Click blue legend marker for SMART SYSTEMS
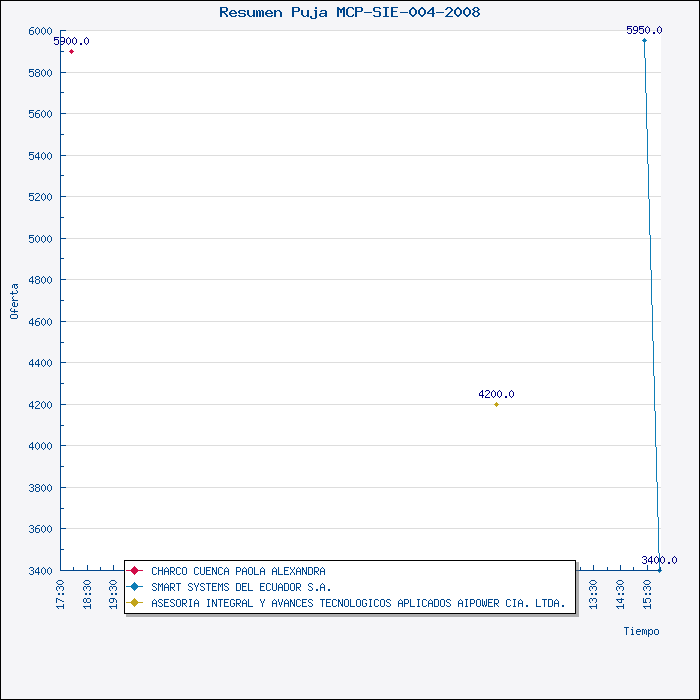The height and width of the screenshot is (700, 700). [134, 587]
